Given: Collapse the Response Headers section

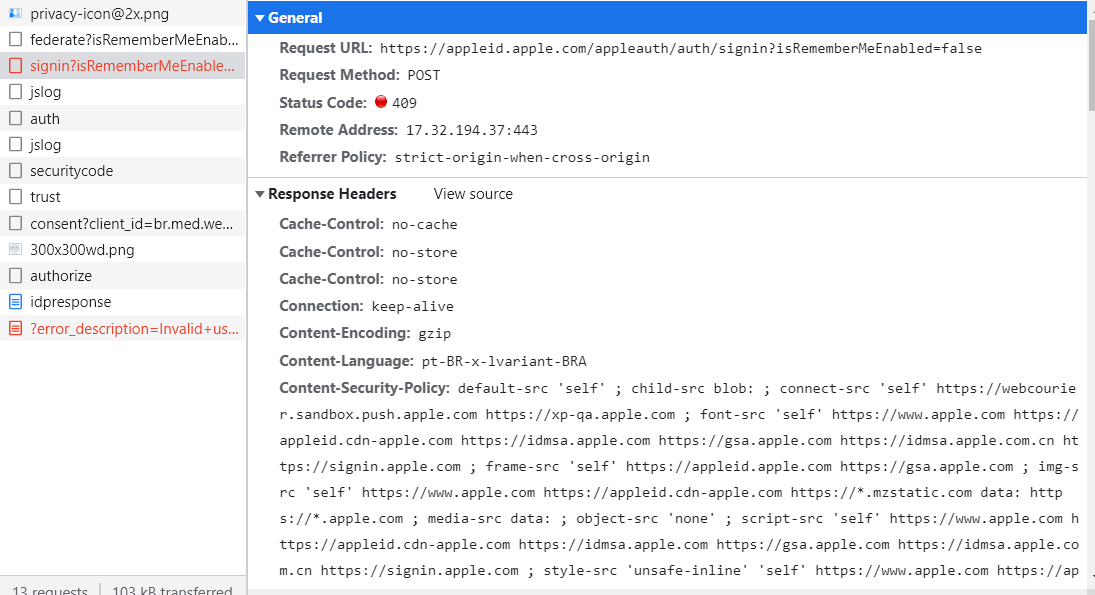Looking at the screenshot, I should [260, 194].
